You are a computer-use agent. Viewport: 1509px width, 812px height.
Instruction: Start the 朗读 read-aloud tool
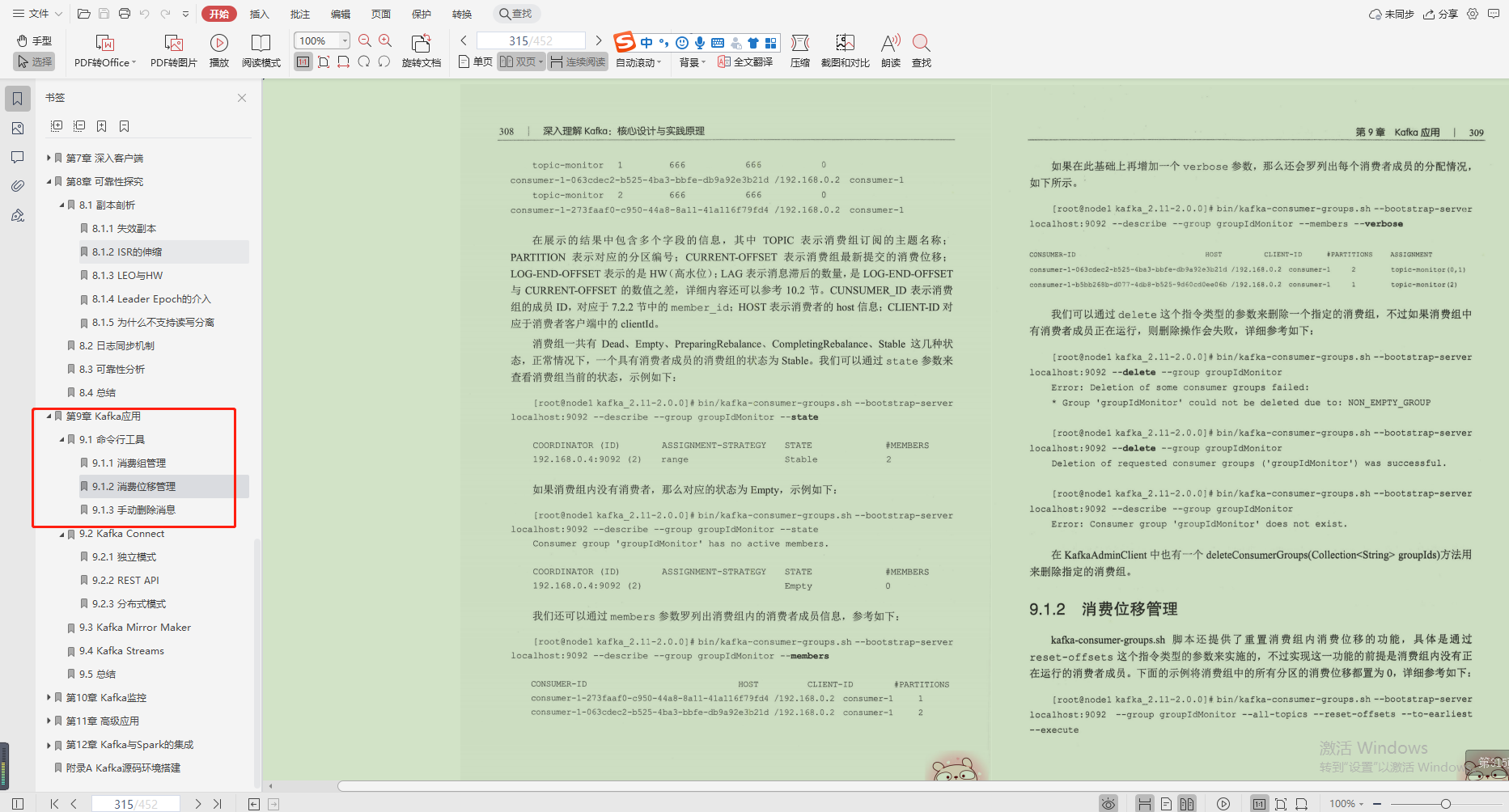891,50
